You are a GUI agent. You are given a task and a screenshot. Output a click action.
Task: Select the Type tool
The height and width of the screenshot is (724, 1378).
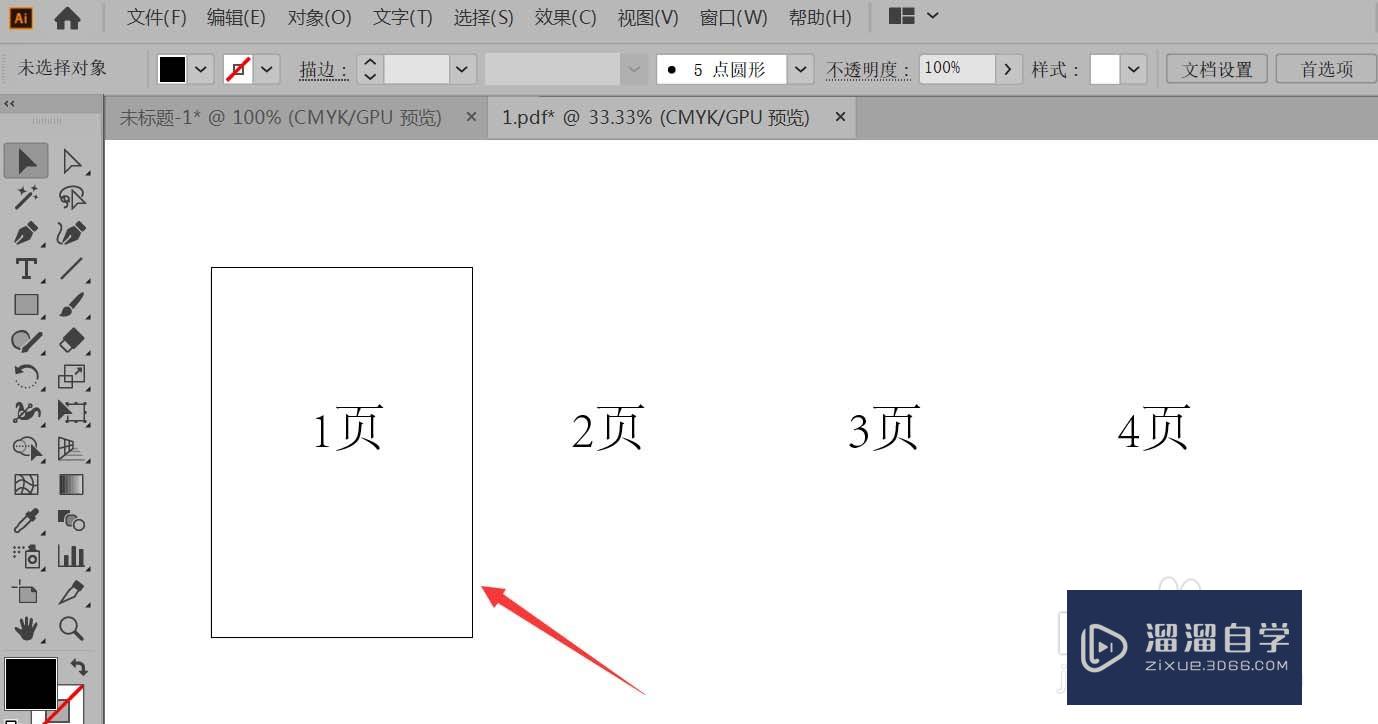[x=26, y=269]
